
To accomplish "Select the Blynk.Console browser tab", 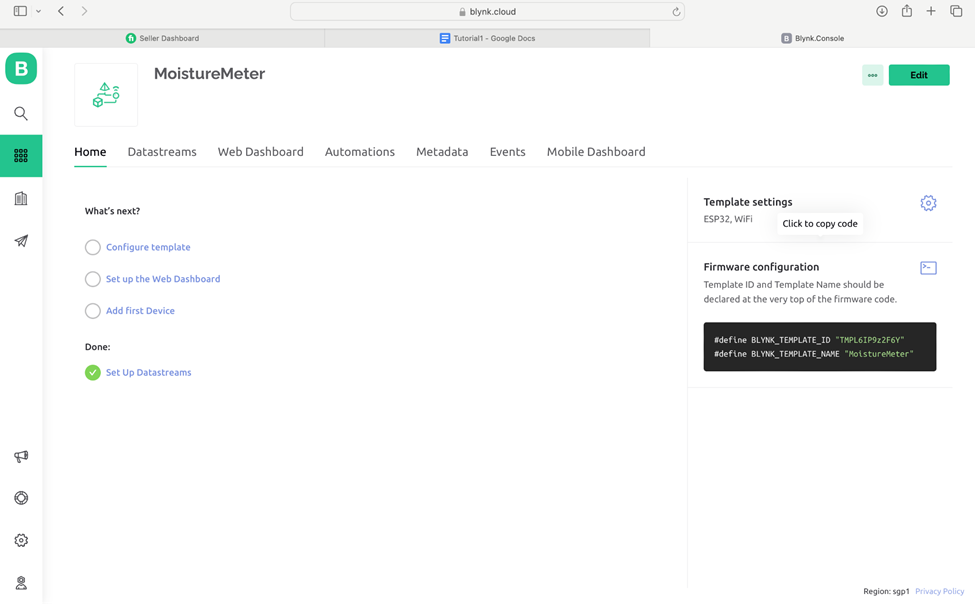I will tap(812, 38).
